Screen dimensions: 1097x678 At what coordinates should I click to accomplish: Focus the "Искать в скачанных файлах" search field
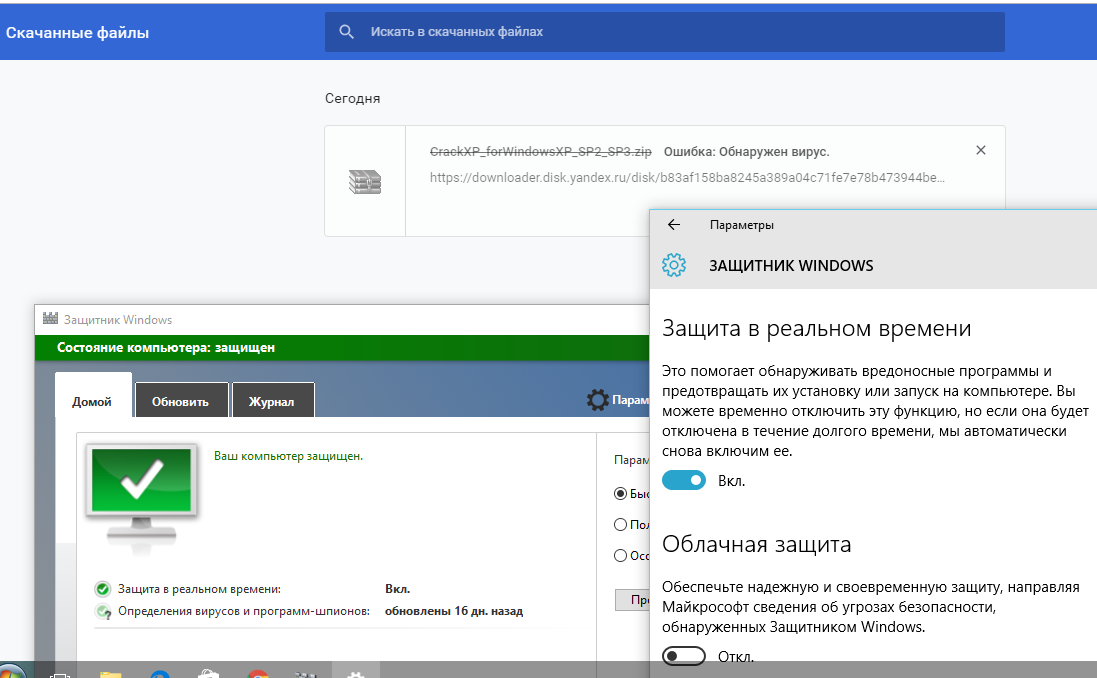point(665,31)
